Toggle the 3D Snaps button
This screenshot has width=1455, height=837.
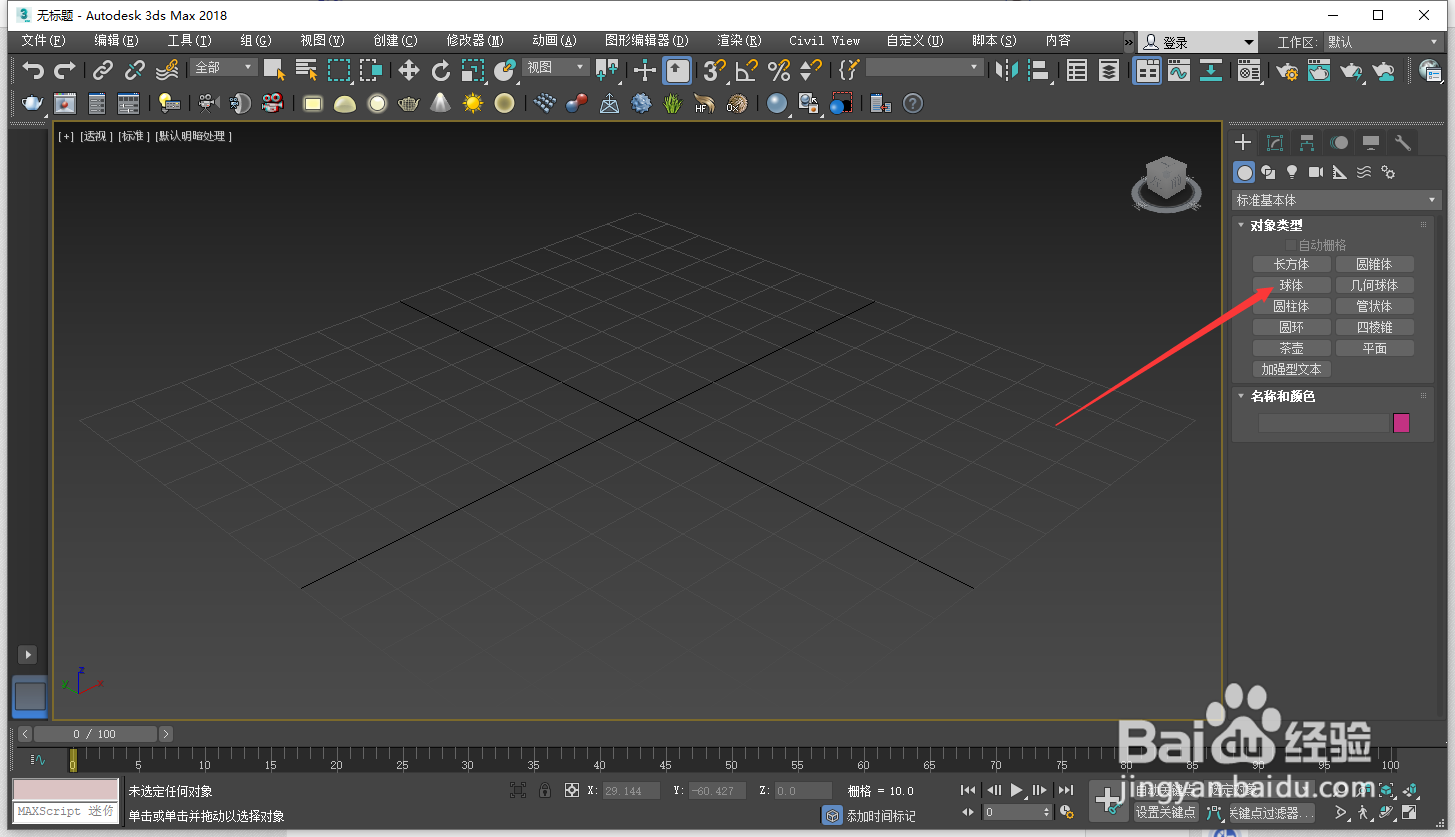point(714,70)
